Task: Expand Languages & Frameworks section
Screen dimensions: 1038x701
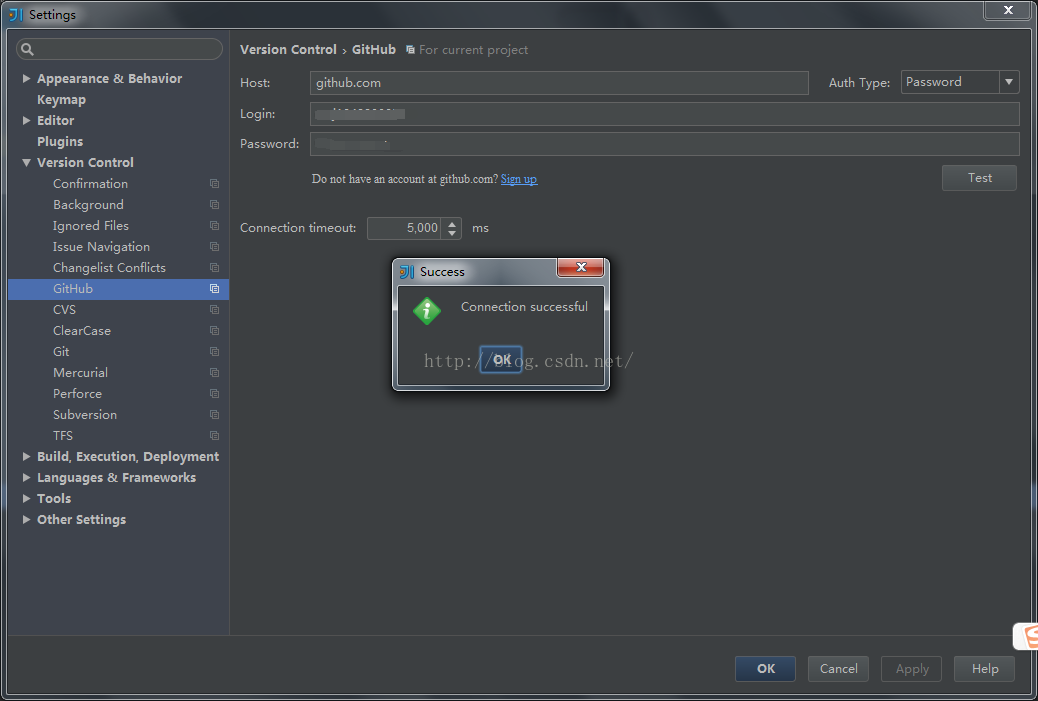Action: click(26, 477)
